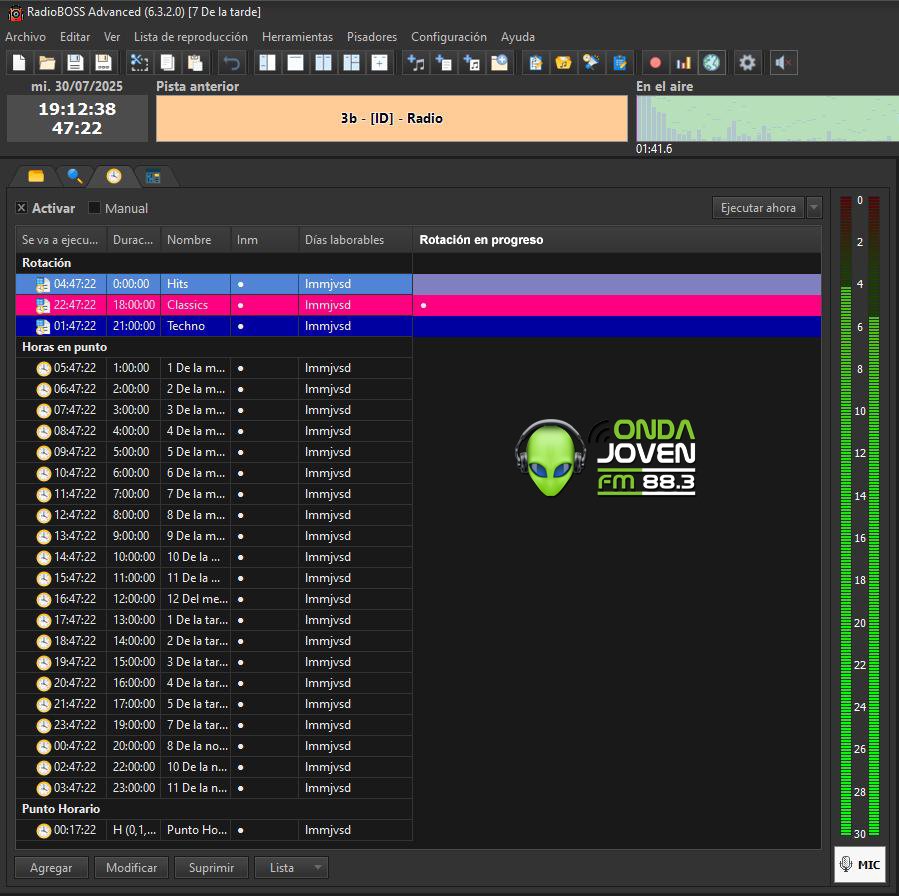The height and width of the screenshot is (896, 899).
Task: Select the four-pane layout icon
Action: point(351,62)
